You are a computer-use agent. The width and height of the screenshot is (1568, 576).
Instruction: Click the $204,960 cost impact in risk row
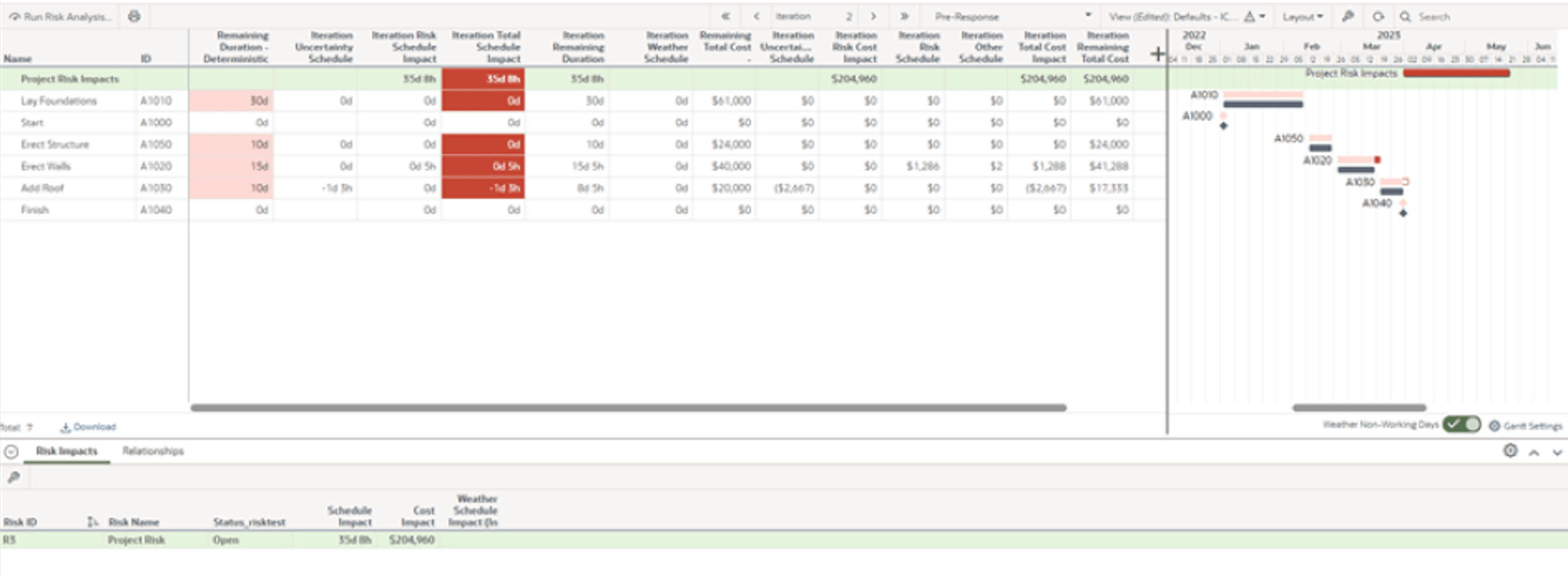pyautogui.click(x=412, y=540)
